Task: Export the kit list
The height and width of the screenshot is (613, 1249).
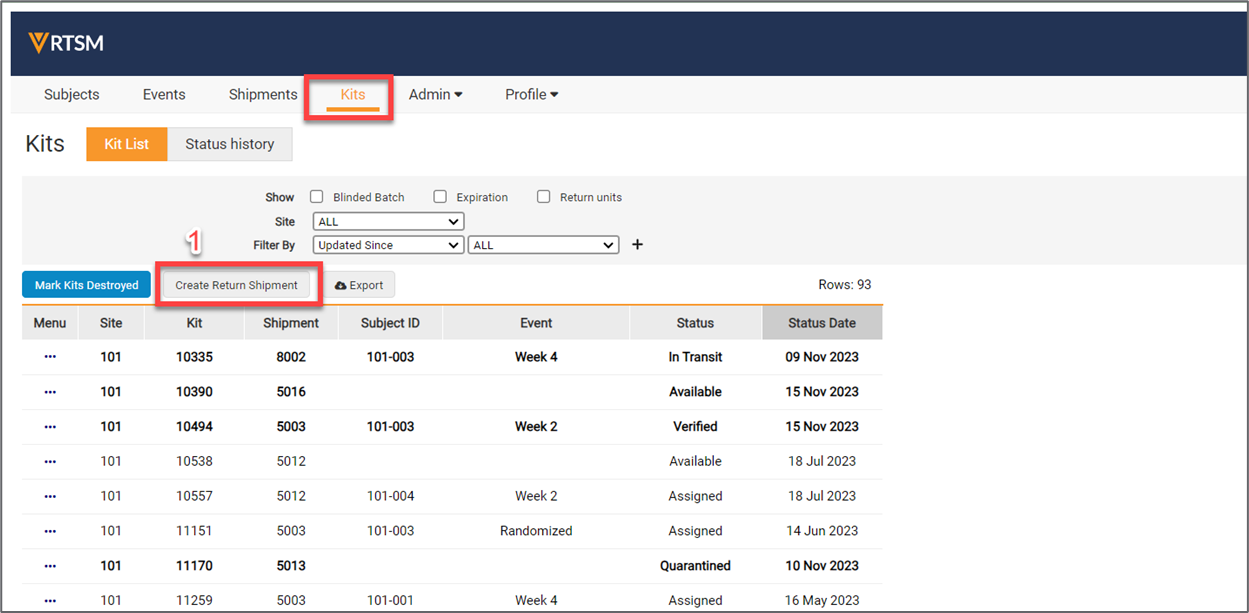Action: [359, 285]
